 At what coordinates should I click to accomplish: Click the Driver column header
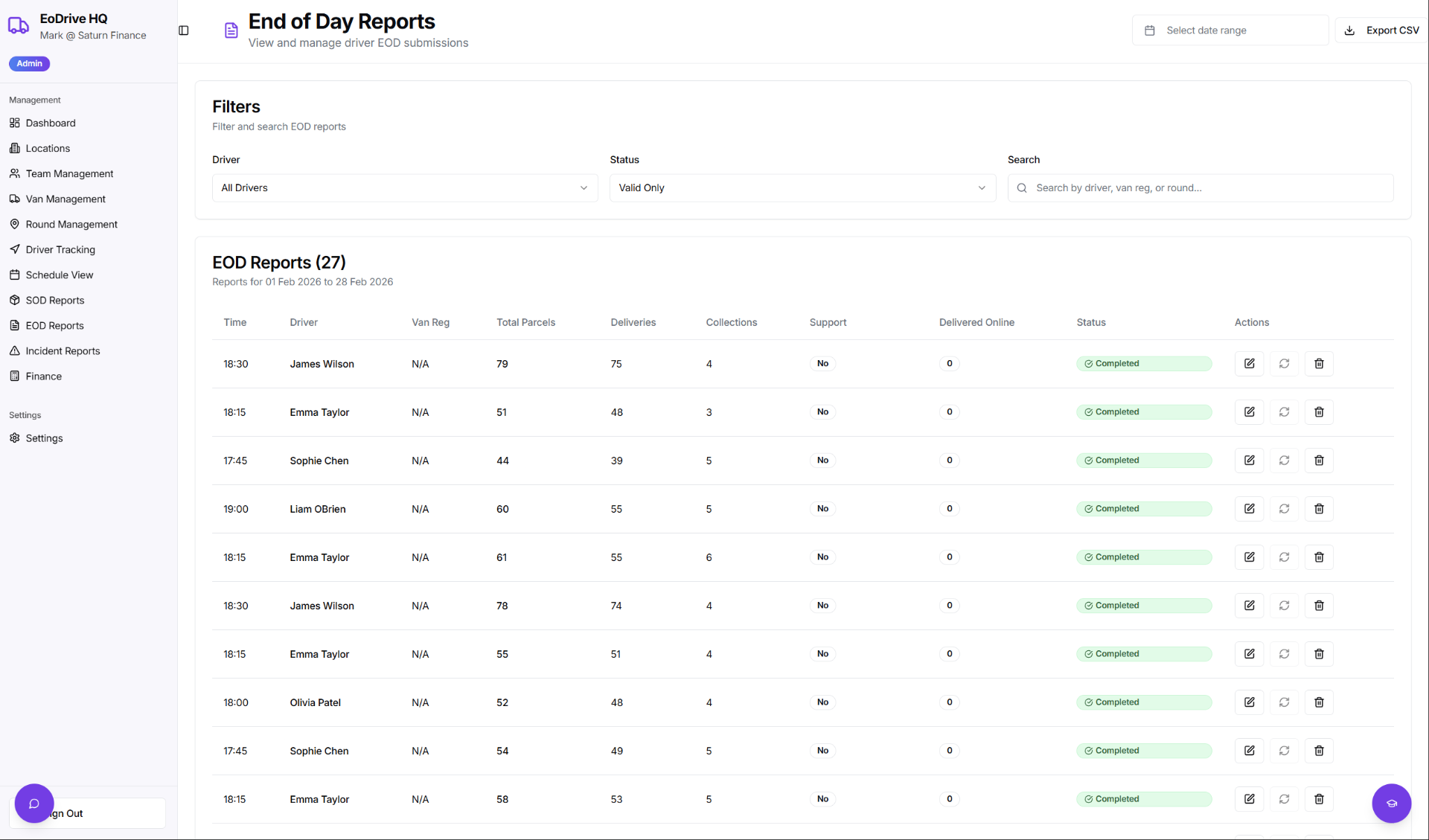click(304, 323)
